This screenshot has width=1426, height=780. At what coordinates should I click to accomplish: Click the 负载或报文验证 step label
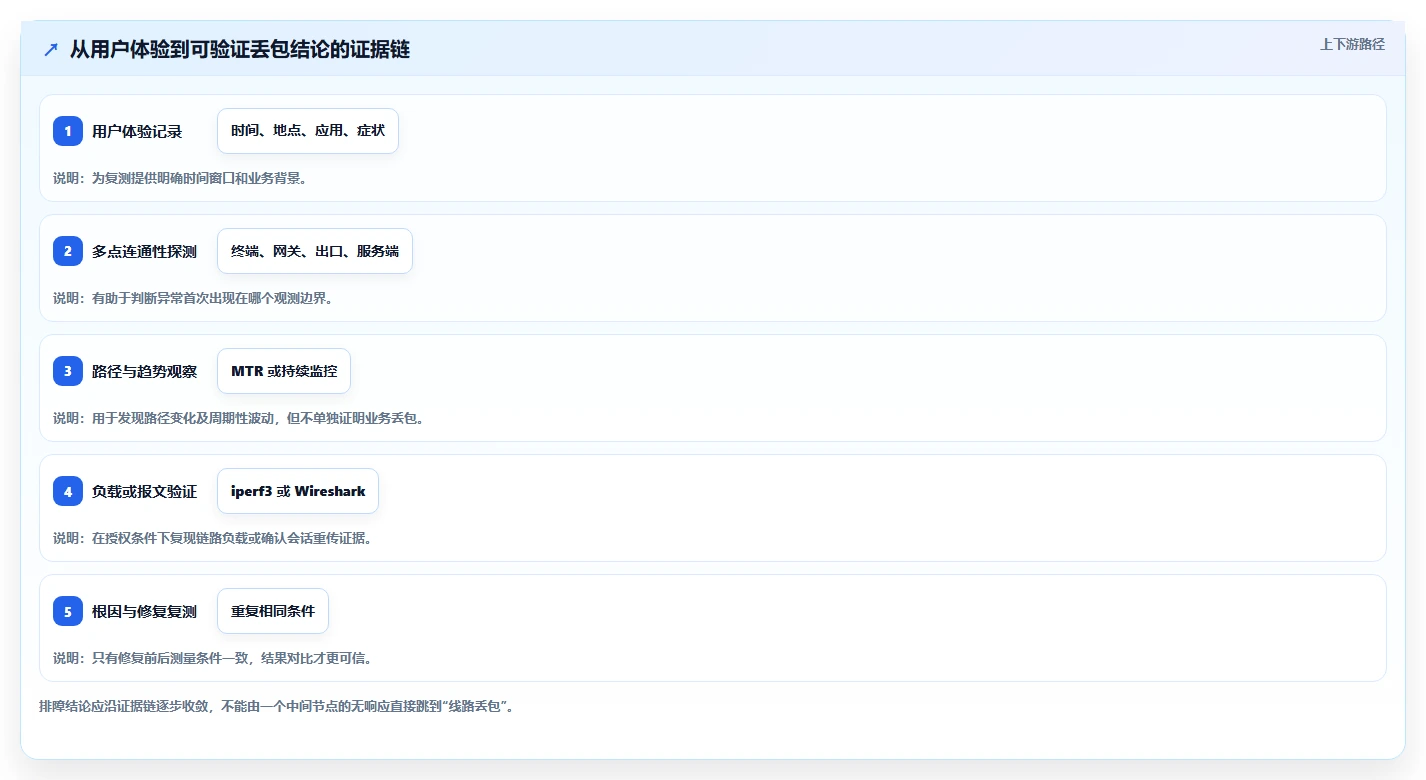coord(144,491)
